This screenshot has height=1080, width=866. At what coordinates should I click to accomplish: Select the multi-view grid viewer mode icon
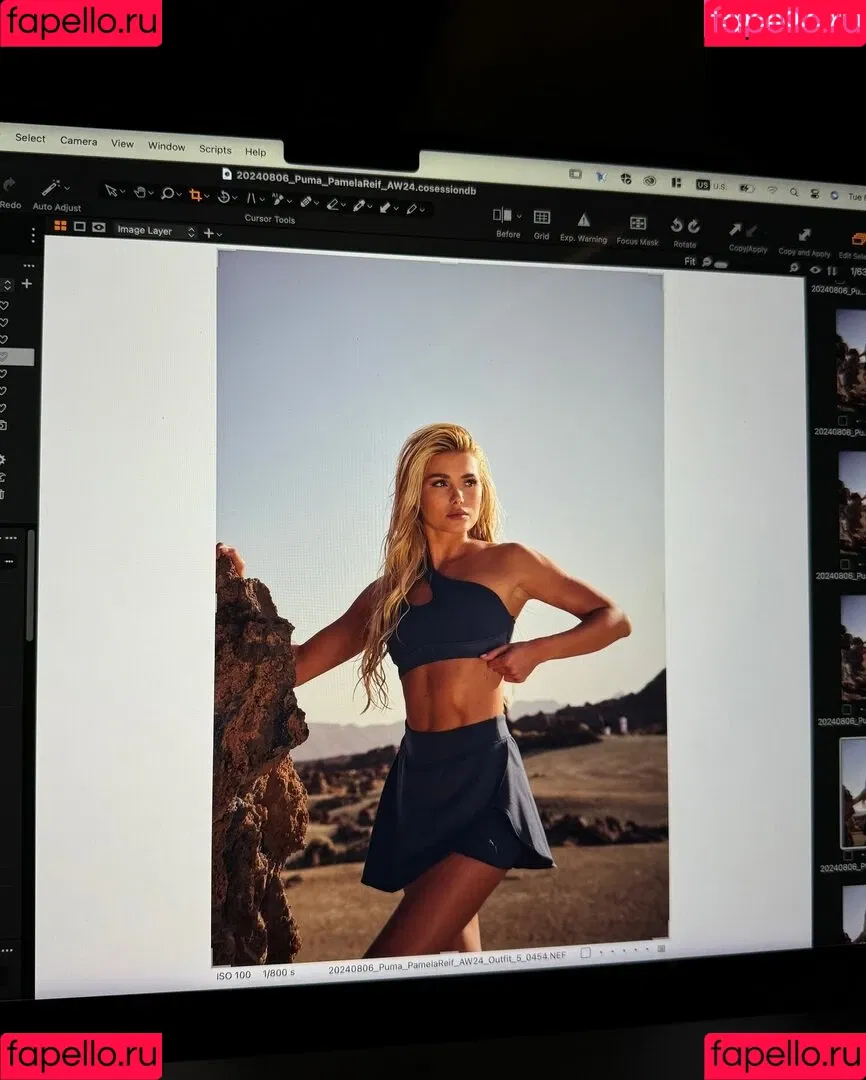tap(60, 226)
